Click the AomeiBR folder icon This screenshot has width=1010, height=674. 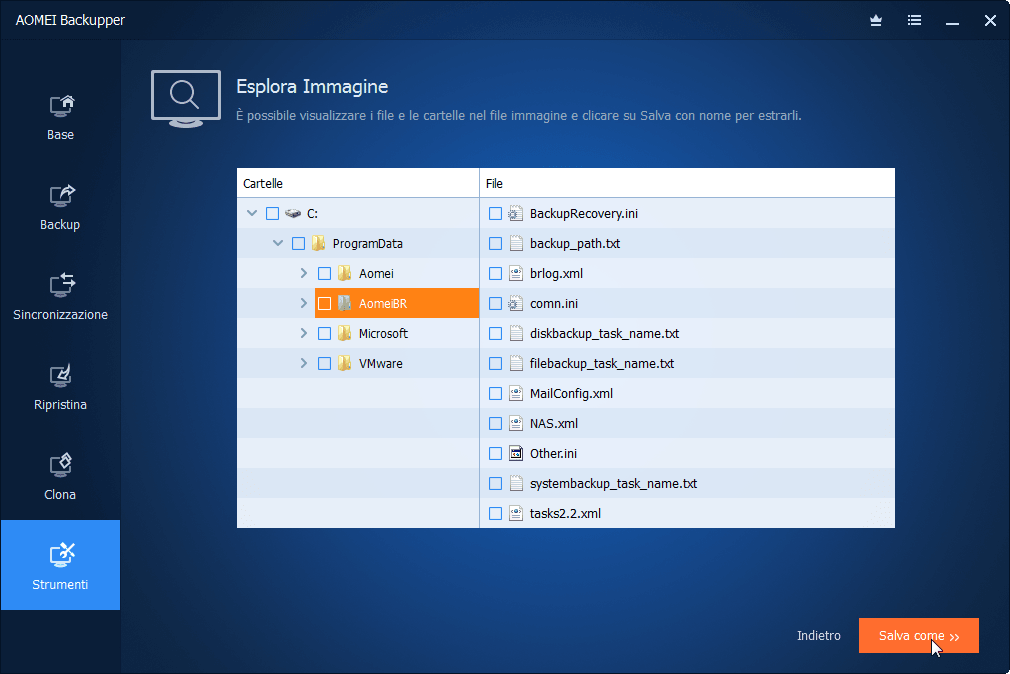pyautogui.click(x=345, y=303)
